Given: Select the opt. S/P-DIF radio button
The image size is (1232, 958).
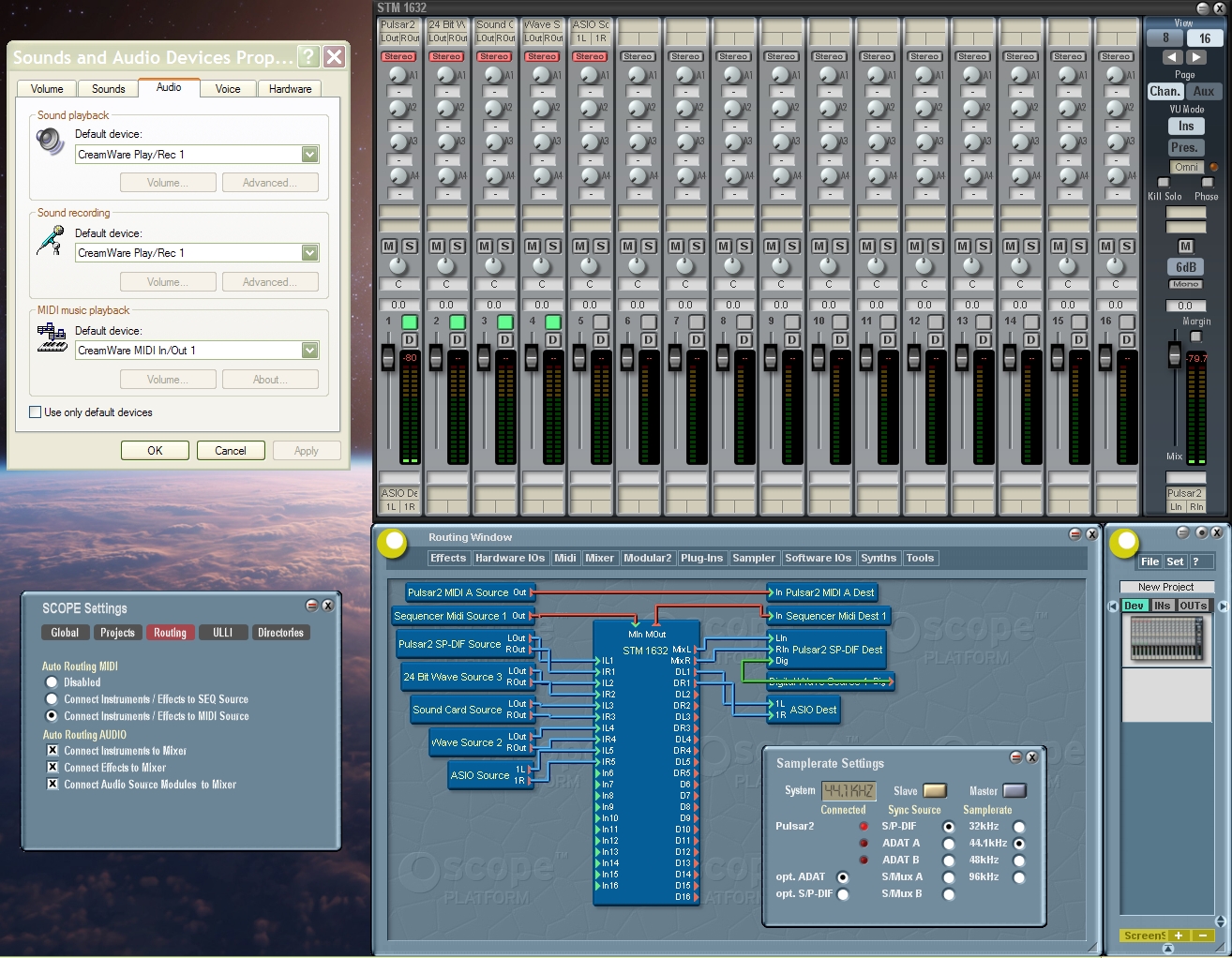Looking at the screenshot, I should (843, 894).
